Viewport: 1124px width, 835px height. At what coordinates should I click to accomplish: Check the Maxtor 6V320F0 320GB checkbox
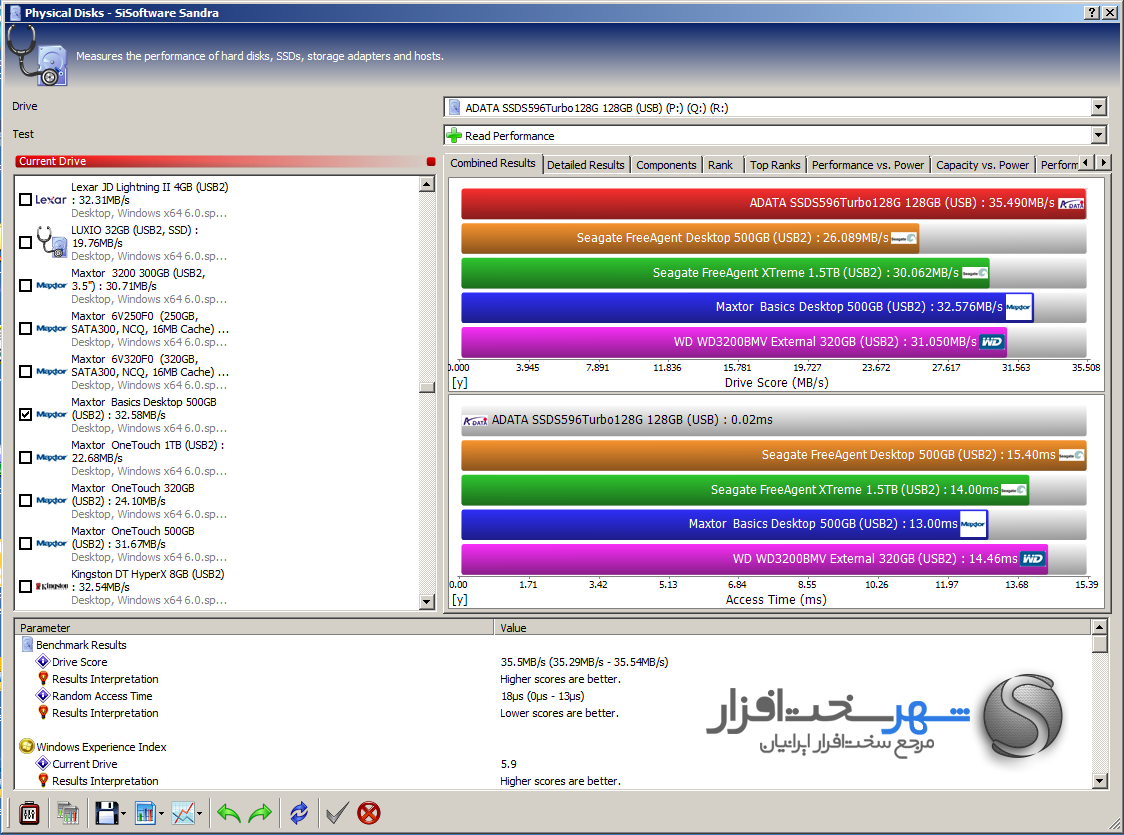click(25, 371)
